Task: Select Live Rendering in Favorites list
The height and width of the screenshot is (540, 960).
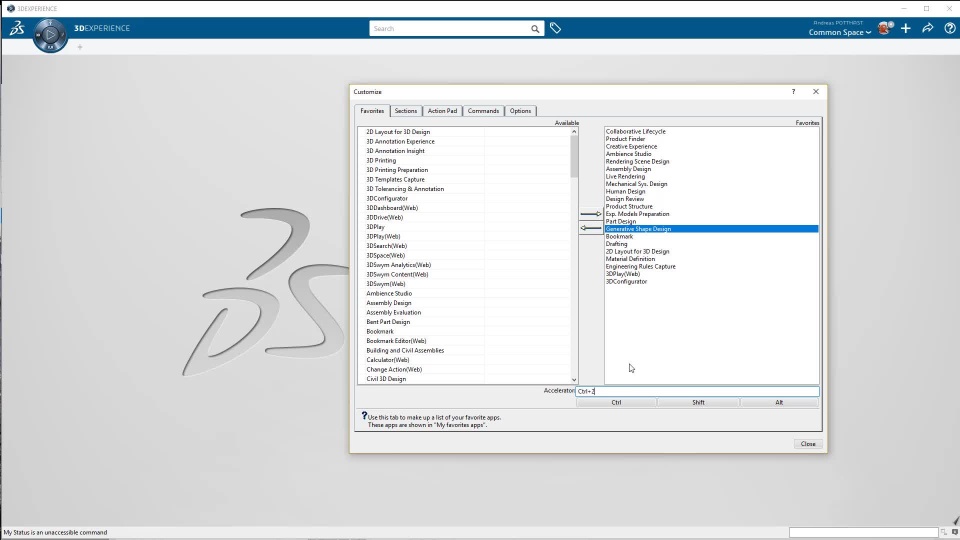Action: [625, 176]
